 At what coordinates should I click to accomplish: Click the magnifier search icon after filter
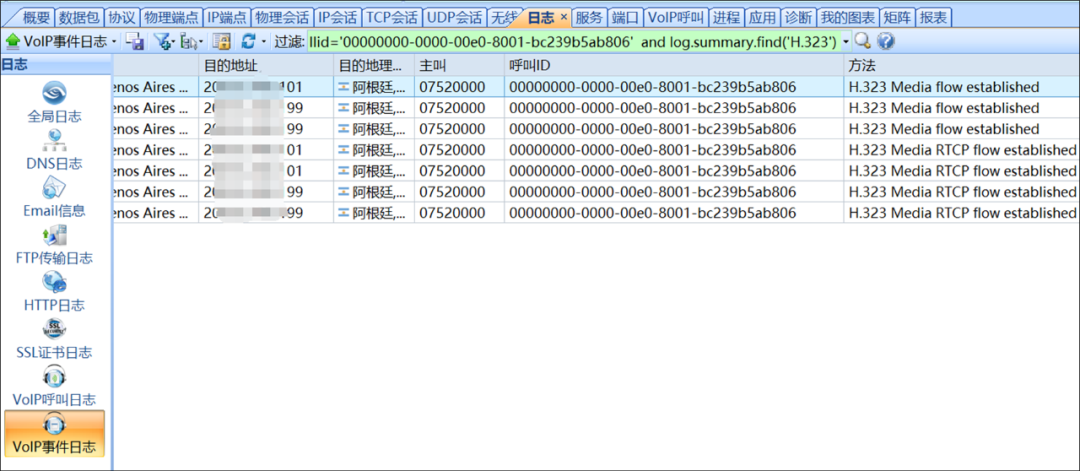pos(862,42)
